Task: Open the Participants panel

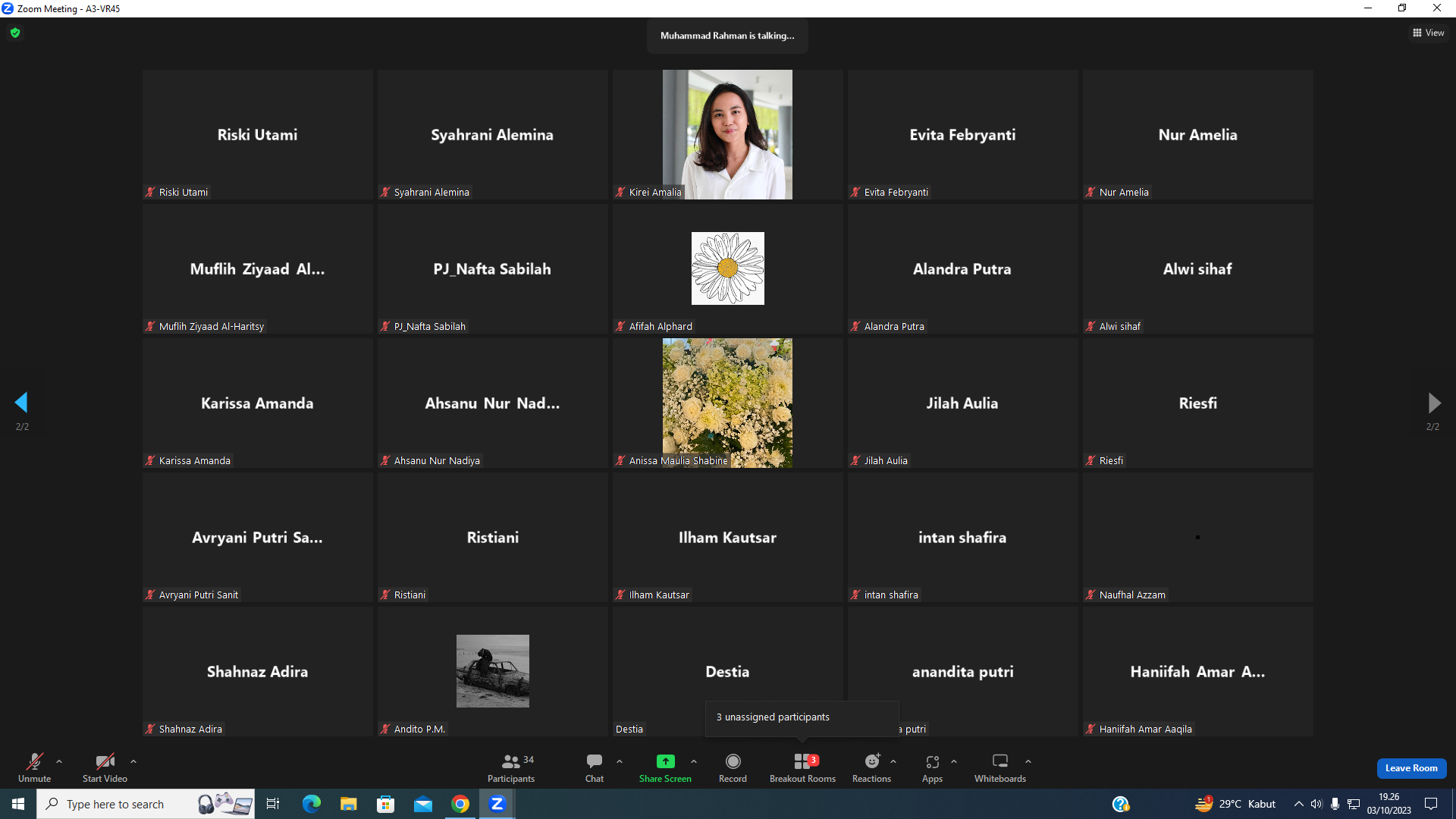Action: [x=511, y=767]
